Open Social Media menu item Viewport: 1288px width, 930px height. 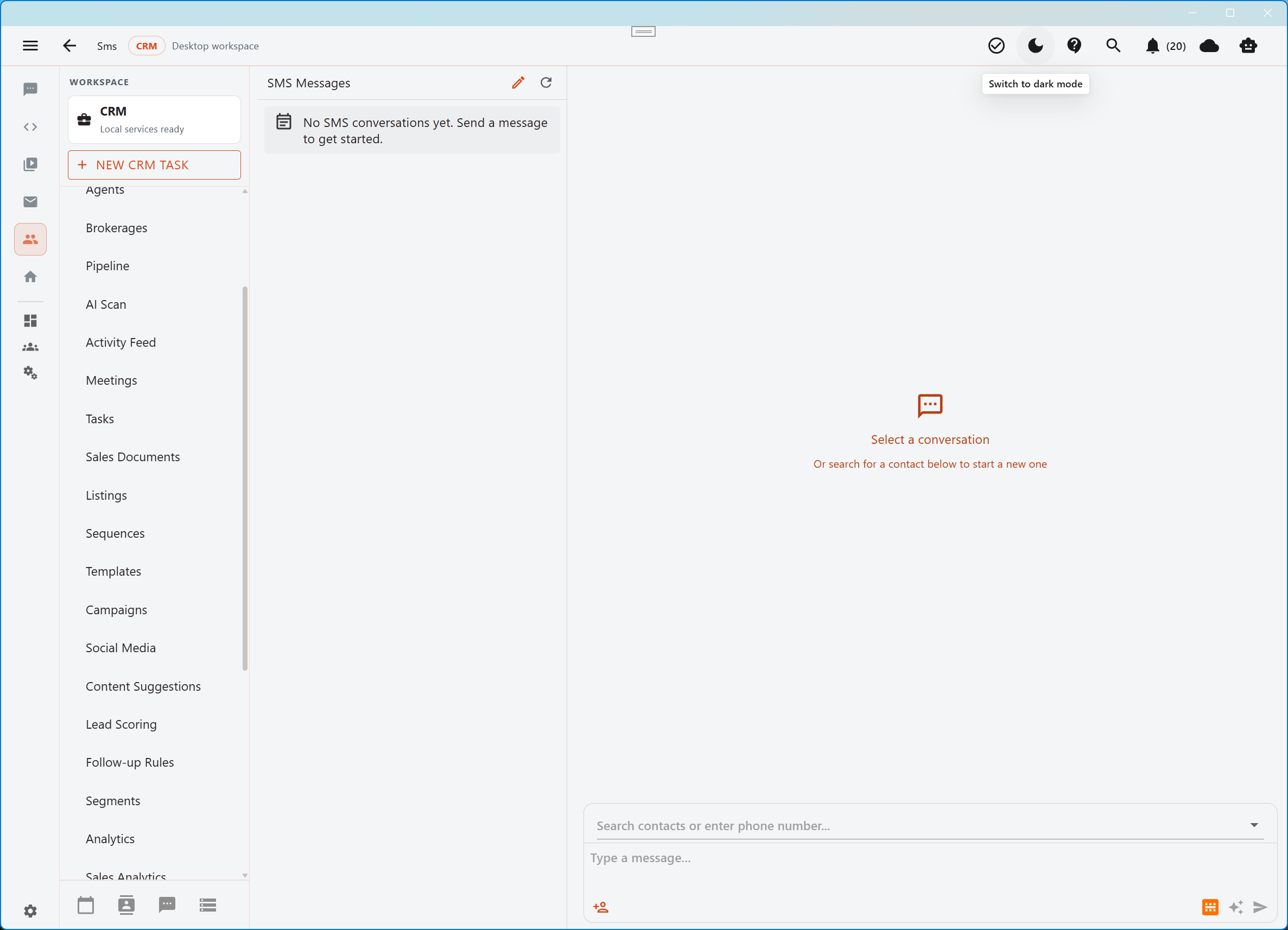coord(120,648)
